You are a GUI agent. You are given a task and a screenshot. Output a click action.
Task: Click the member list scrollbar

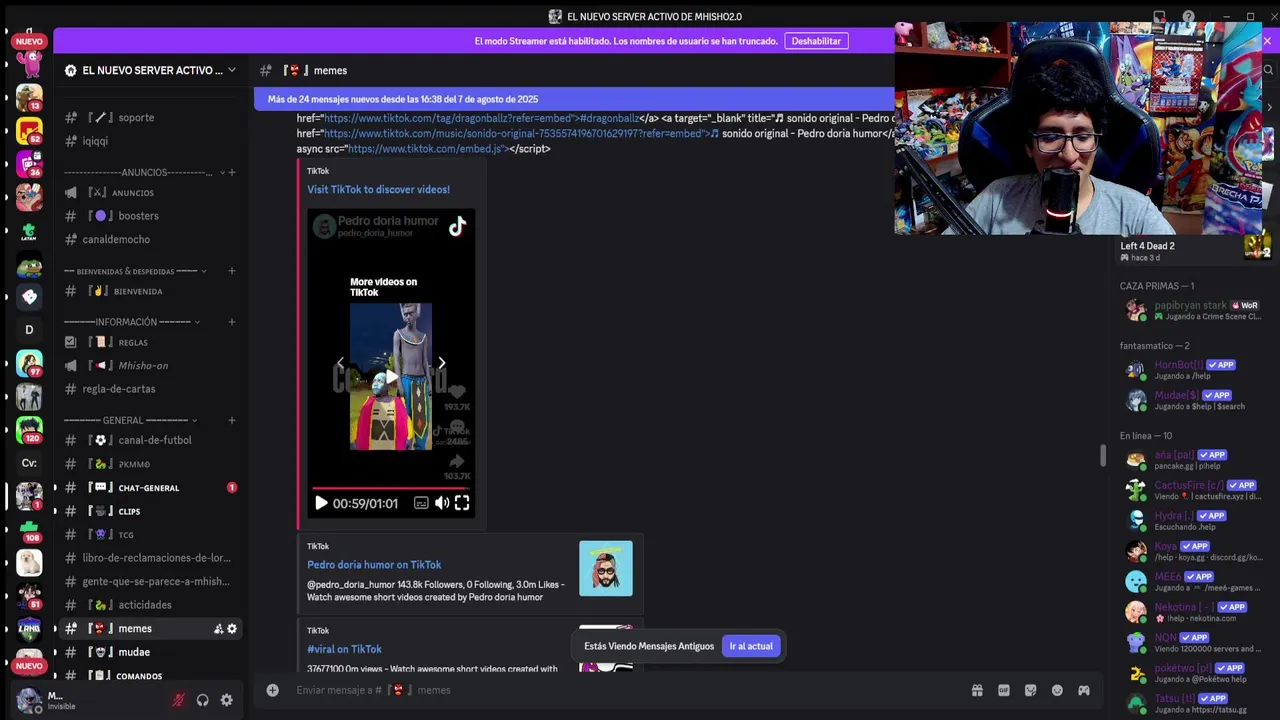[1103, 455]
